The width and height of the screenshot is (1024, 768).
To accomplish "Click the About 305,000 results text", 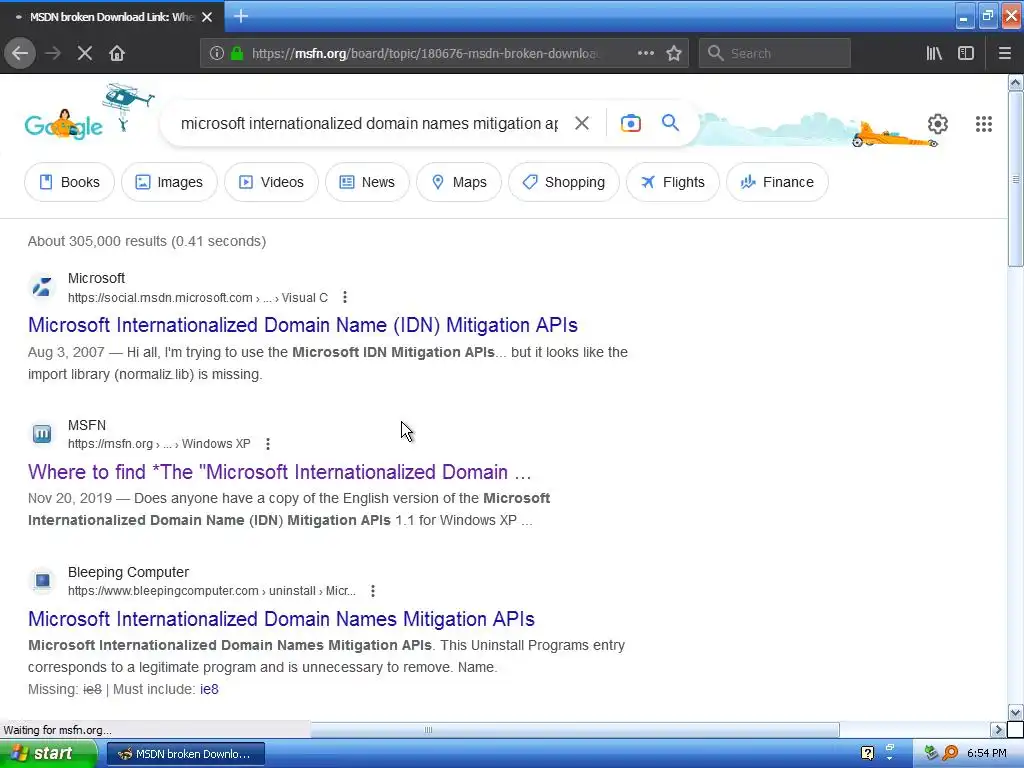I will pyautogui.click(x=147, y=241).
